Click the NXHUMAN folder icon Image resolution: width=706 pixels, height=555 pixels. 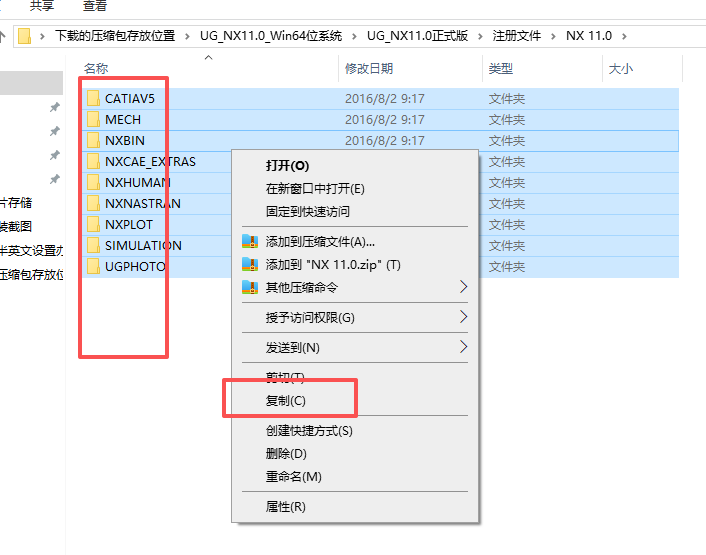click(93, 182)
